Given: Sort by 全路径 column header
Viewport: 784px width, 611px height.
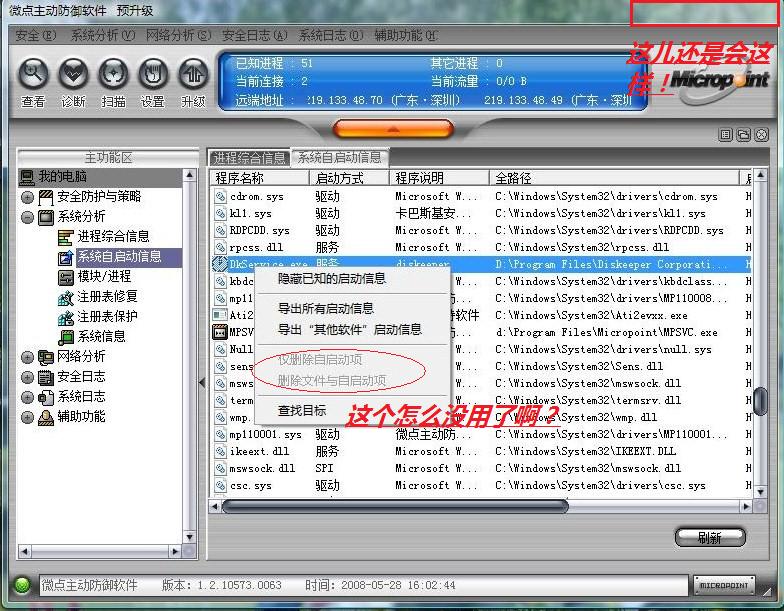Looking at the screenshot, I should point(614,178).
